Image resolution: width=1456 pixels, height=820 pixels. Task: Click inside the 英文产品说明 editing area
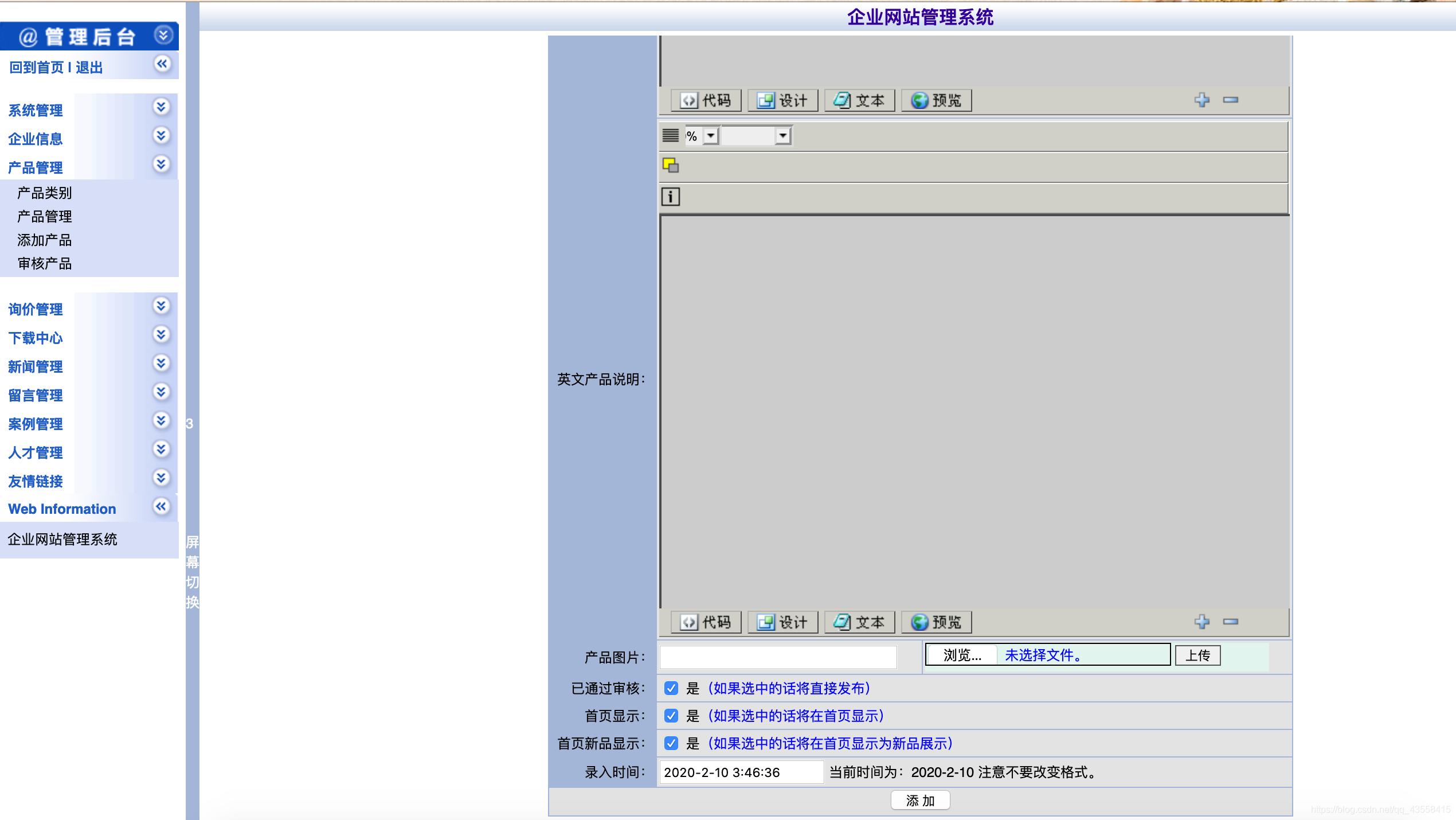coord(974,412)
